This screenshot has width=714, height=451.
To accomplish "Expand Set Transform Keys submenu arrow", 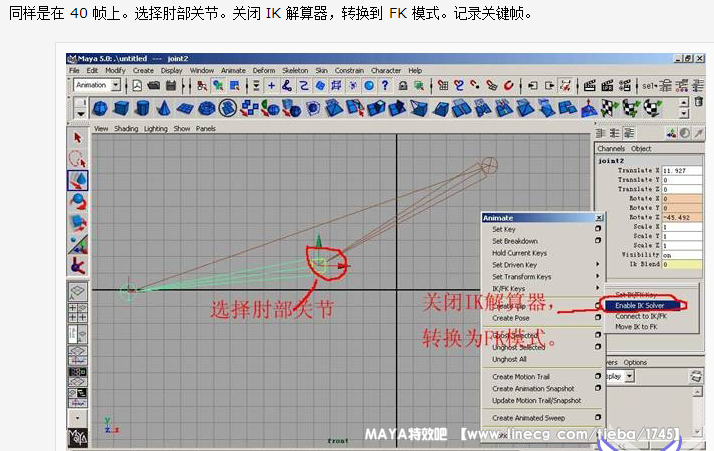I will (x=597, y=276).
